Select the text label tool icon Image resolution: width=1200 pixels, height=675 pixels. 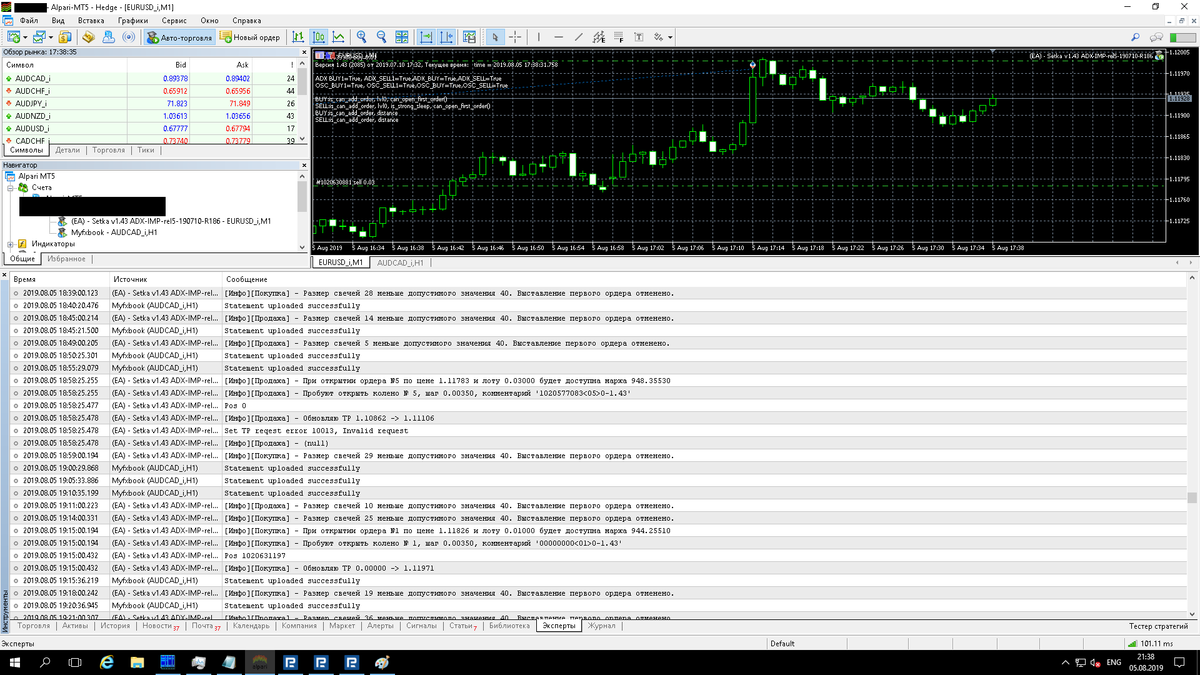pyautogui.click(x=639, y=37)
